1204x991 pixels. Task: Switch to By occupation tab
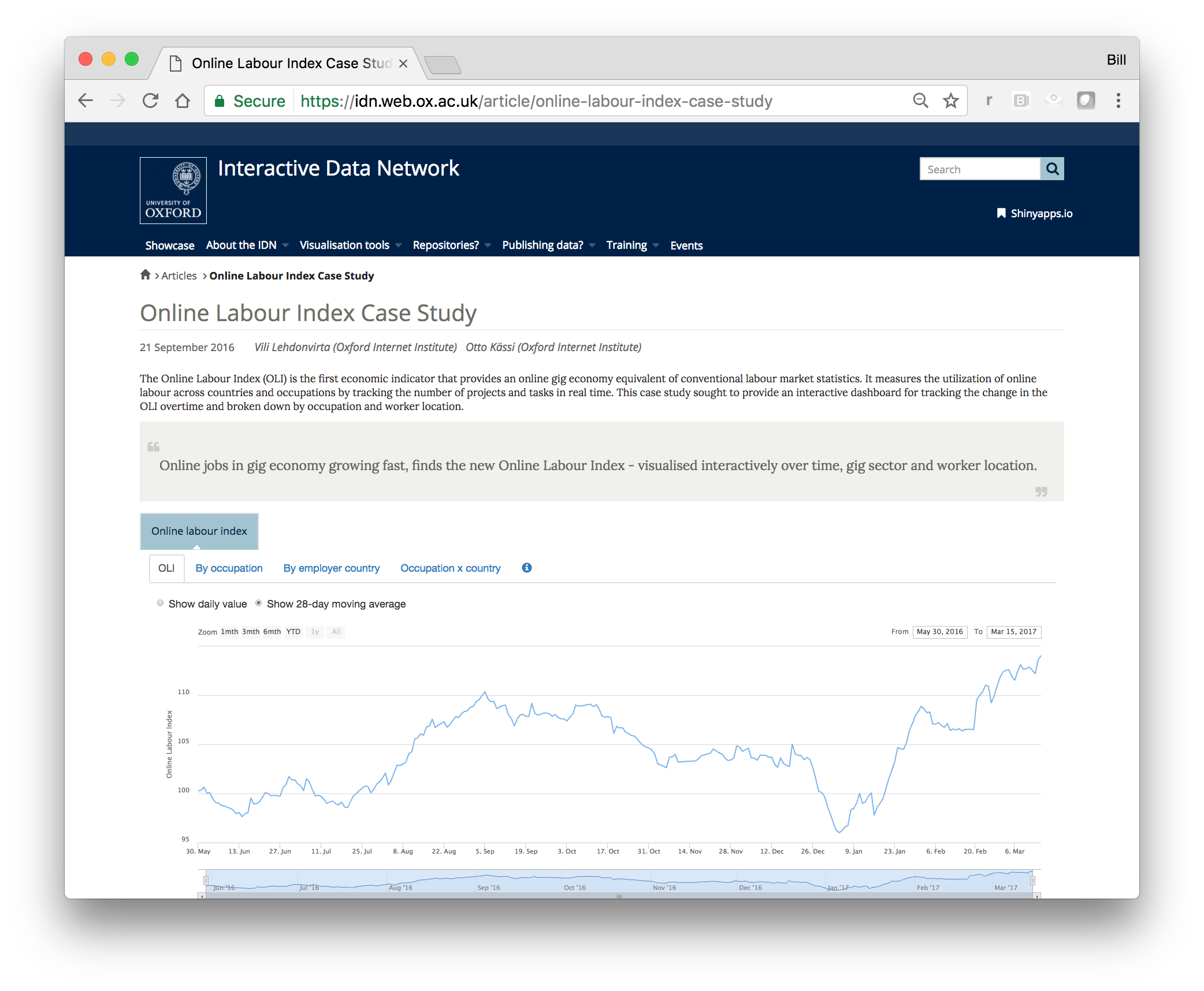229,568
